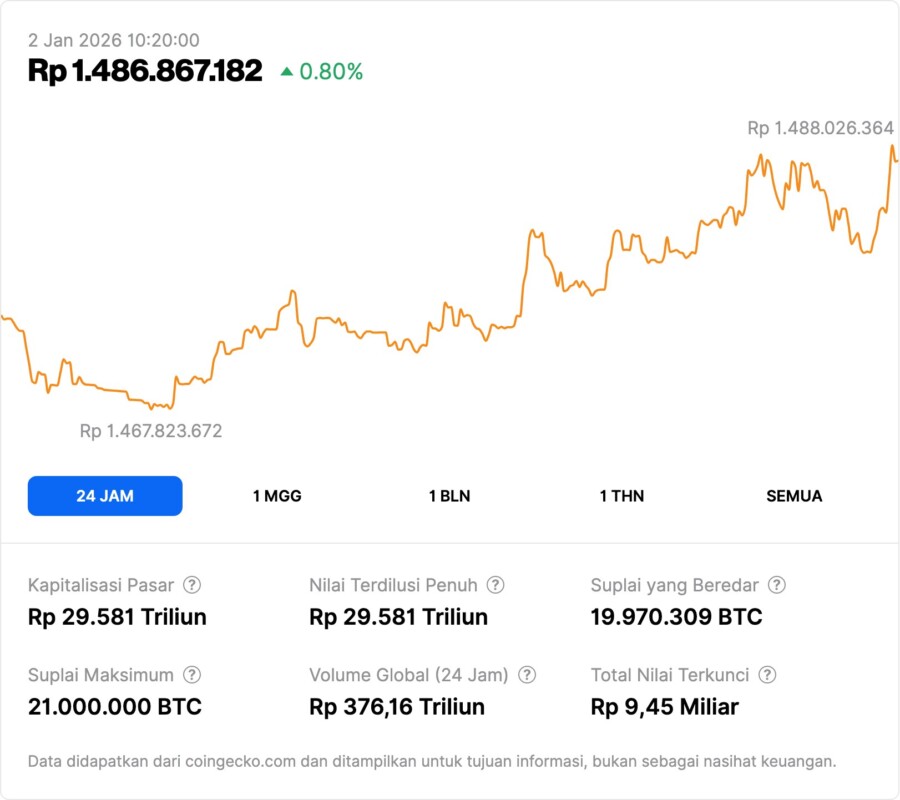Click help icon next to Suplai Maksimum
The image size is (900, 800).
[x=192, y=675]
